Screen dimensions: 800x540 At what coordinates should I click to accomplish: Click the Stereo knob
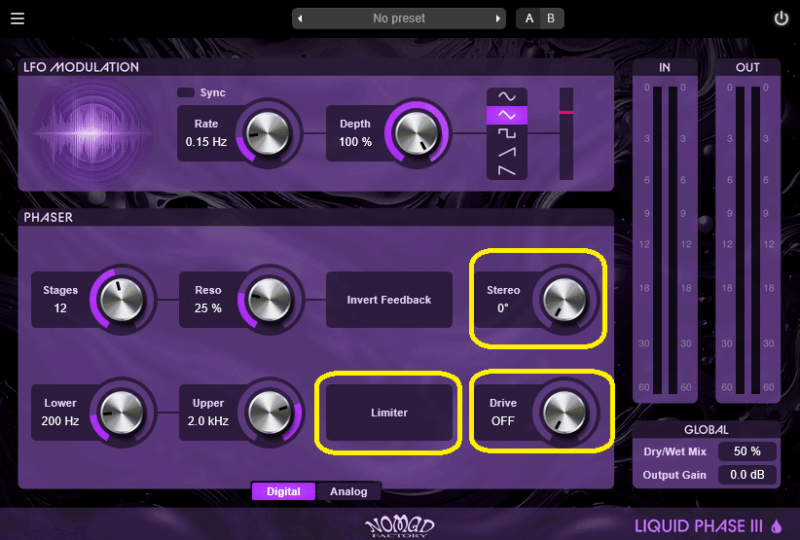[x=564, y=300]
